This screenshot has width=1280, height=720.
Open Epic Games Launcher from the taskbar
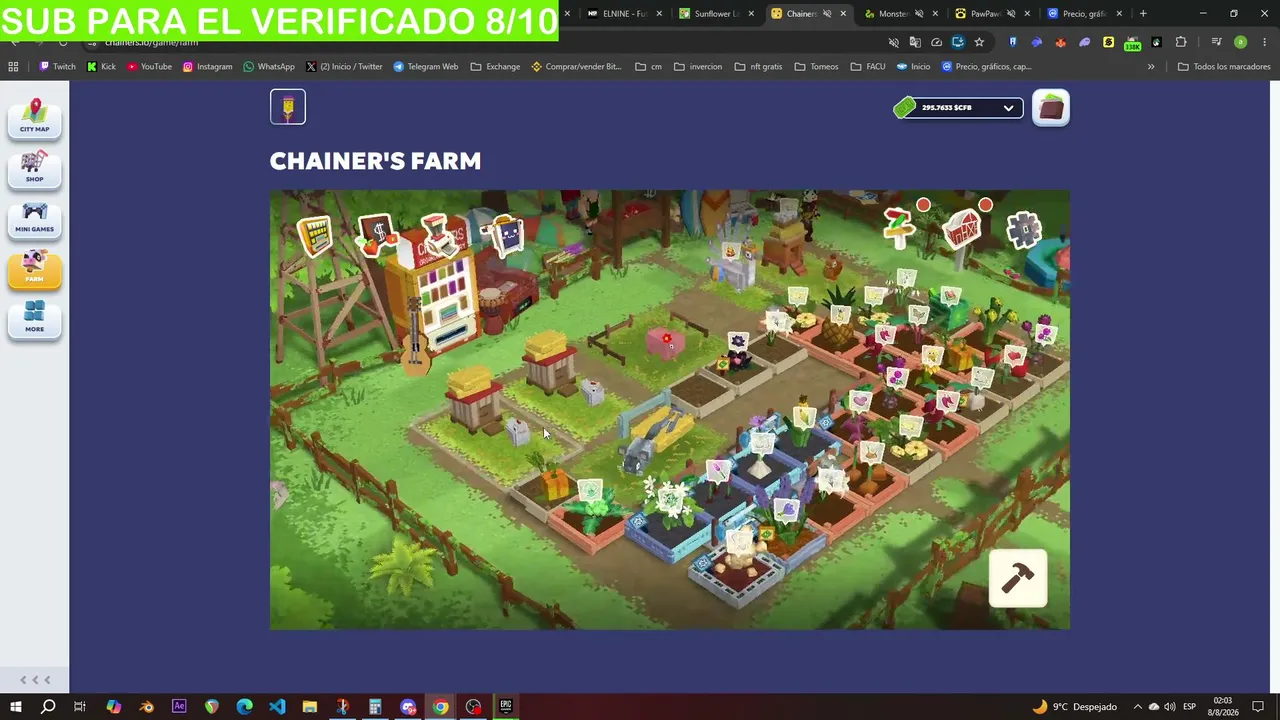(x=506, y=707)
